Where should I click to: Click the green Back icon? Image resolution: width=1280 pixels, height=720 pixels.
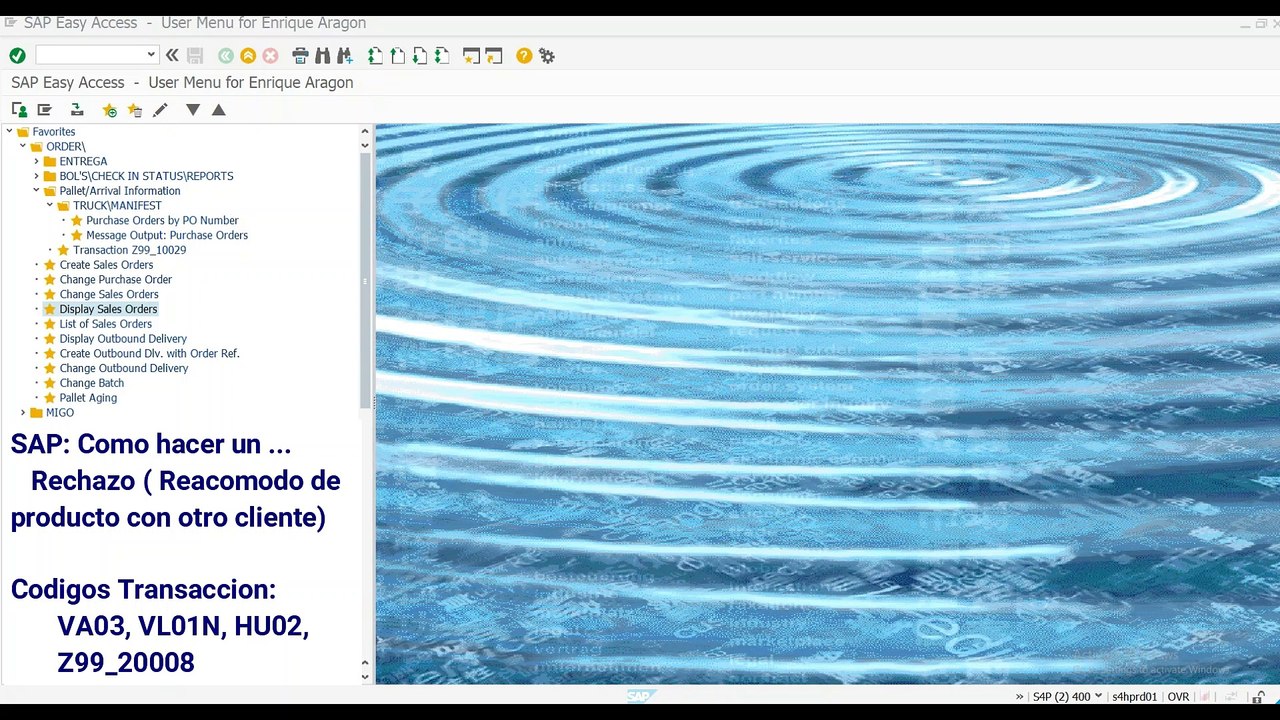point(226,56)
